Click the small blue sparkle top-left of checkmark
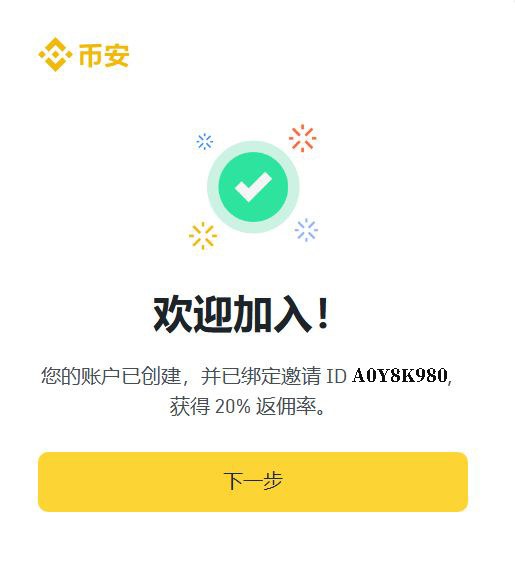This screenshot has height=576, width=515. click(x=205, y=141)
